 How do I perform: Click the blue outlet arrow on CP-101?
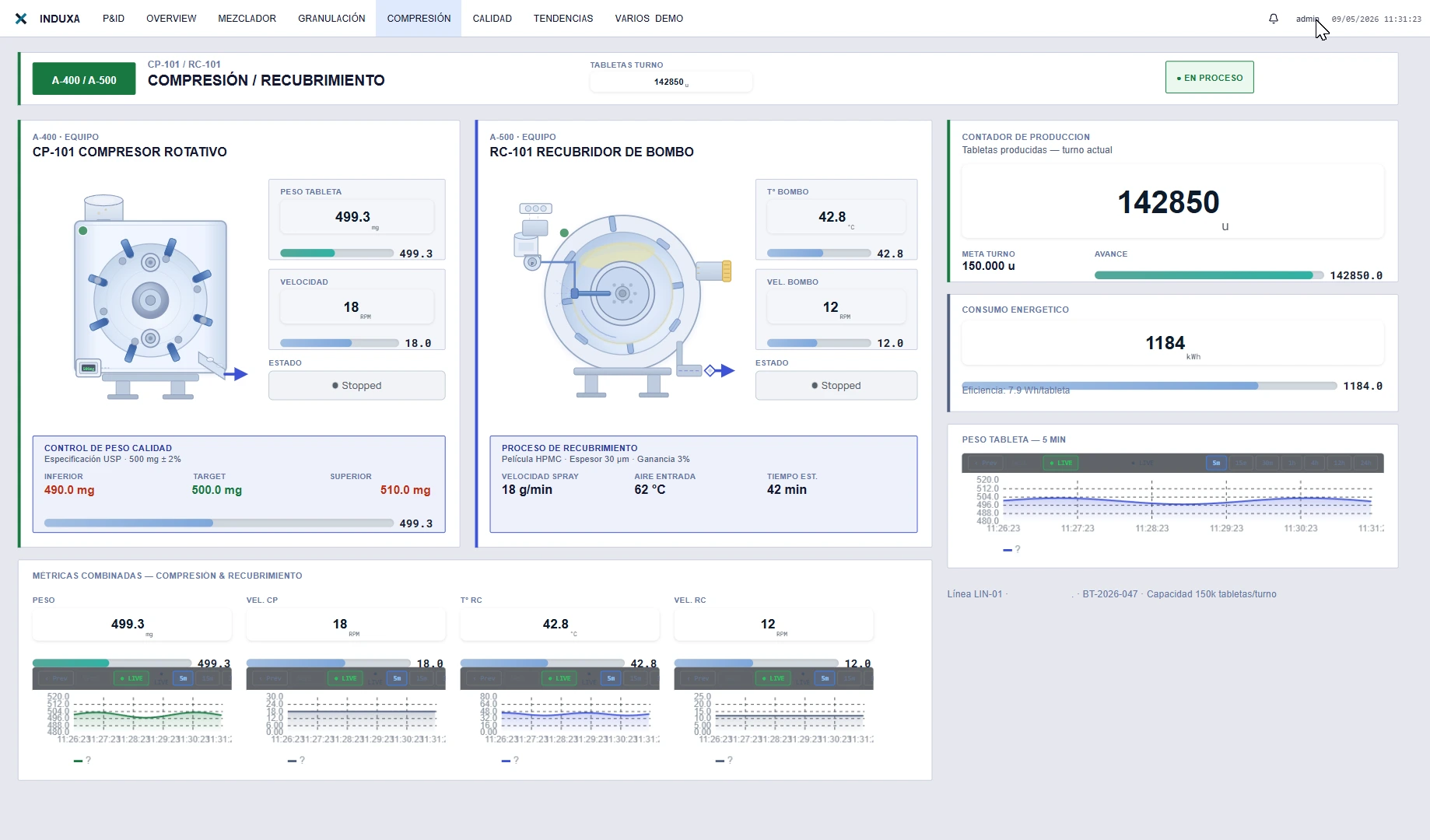236,374
